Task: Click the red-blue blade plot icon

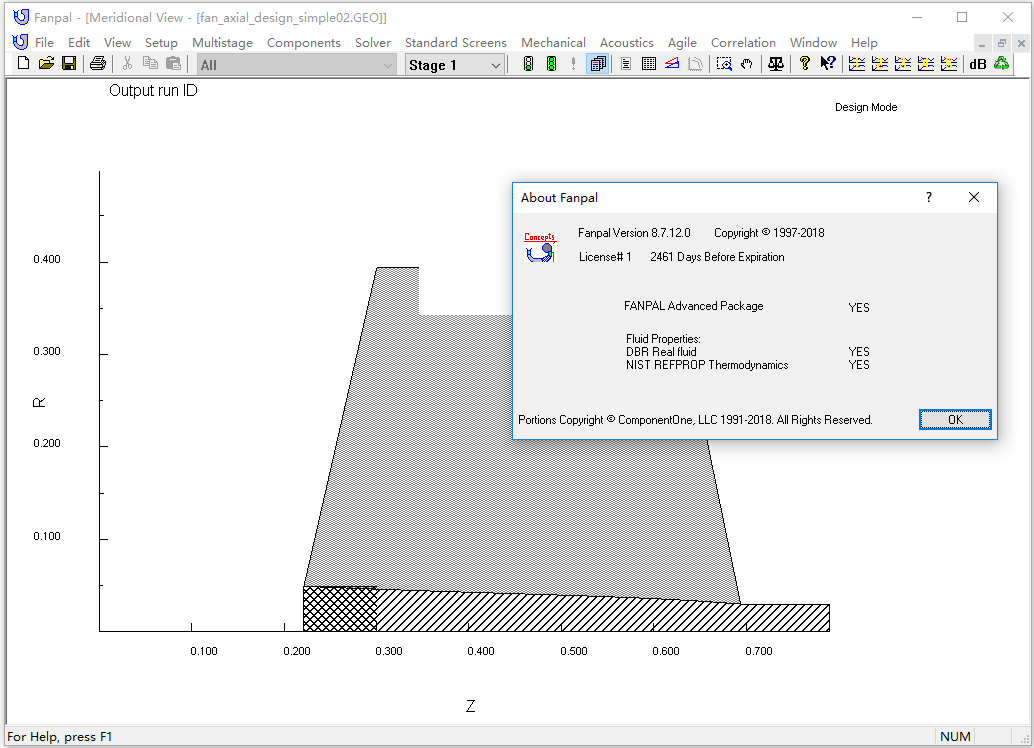Action: coord(672,64)
